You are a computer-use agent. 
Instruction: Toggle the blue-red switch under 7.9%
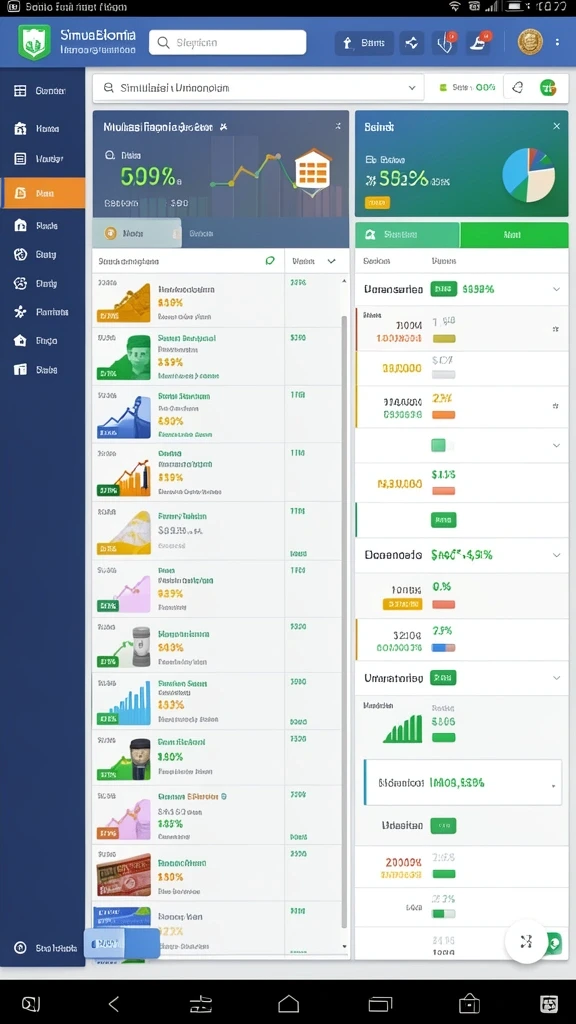pos(443,648)
